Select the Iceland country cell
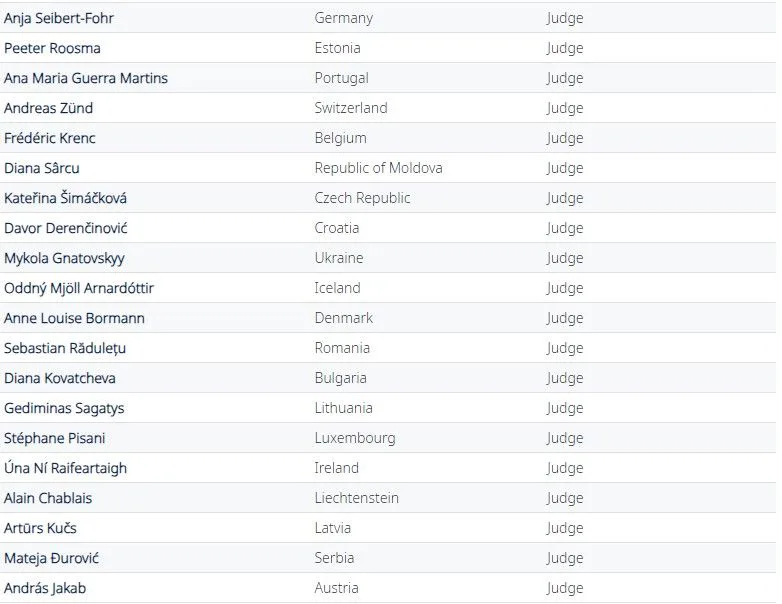782x604 pixels. [x=338, y=288]
